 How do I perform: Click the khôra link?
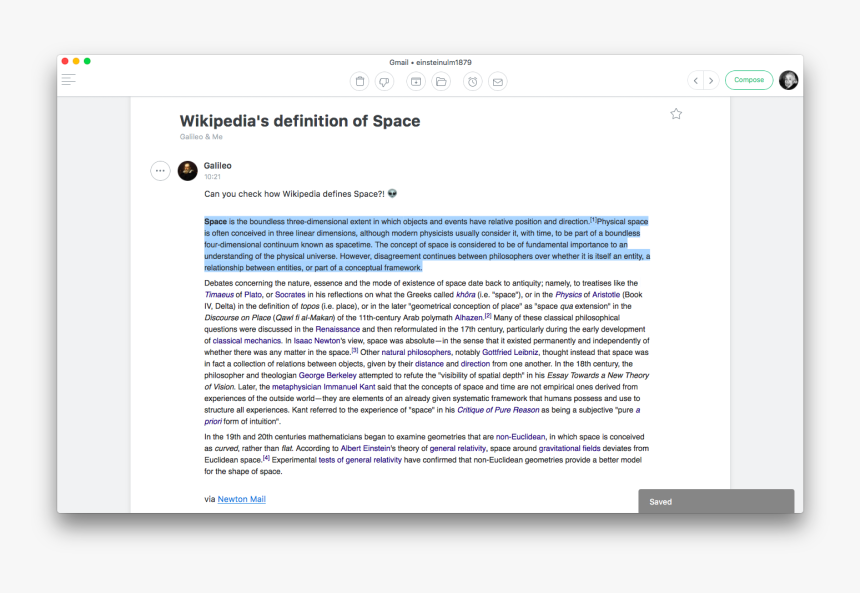[x=466, y=295]
